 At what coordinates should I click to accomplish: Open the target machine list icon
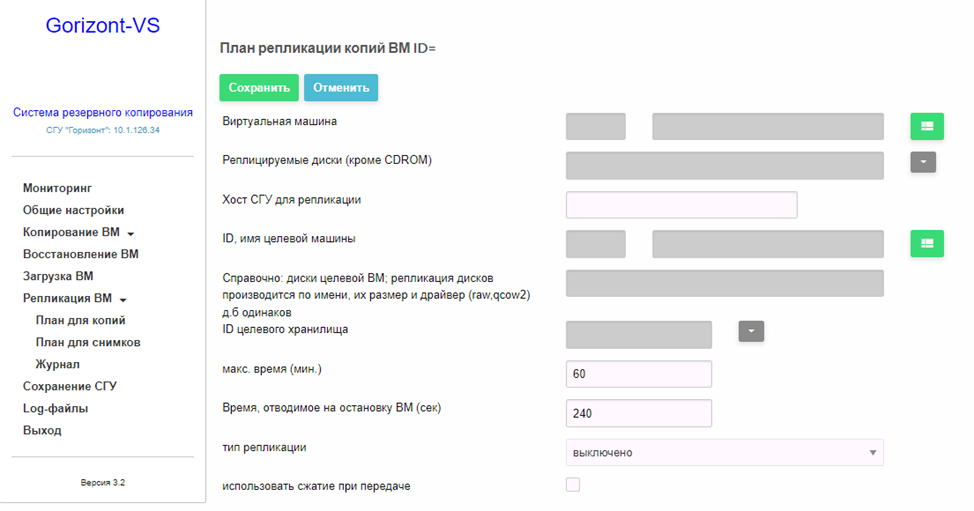pyautogui.click(x=927, y=243)
